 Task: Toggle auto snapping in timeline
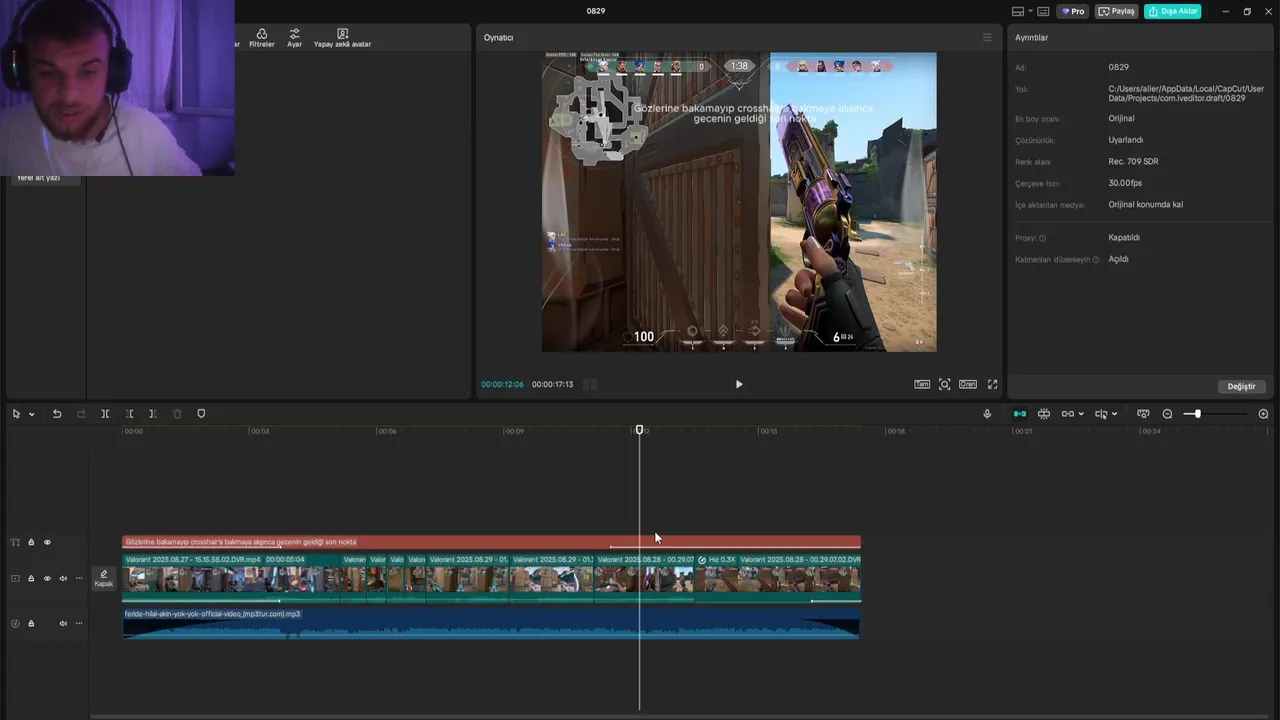(1043, 414)
